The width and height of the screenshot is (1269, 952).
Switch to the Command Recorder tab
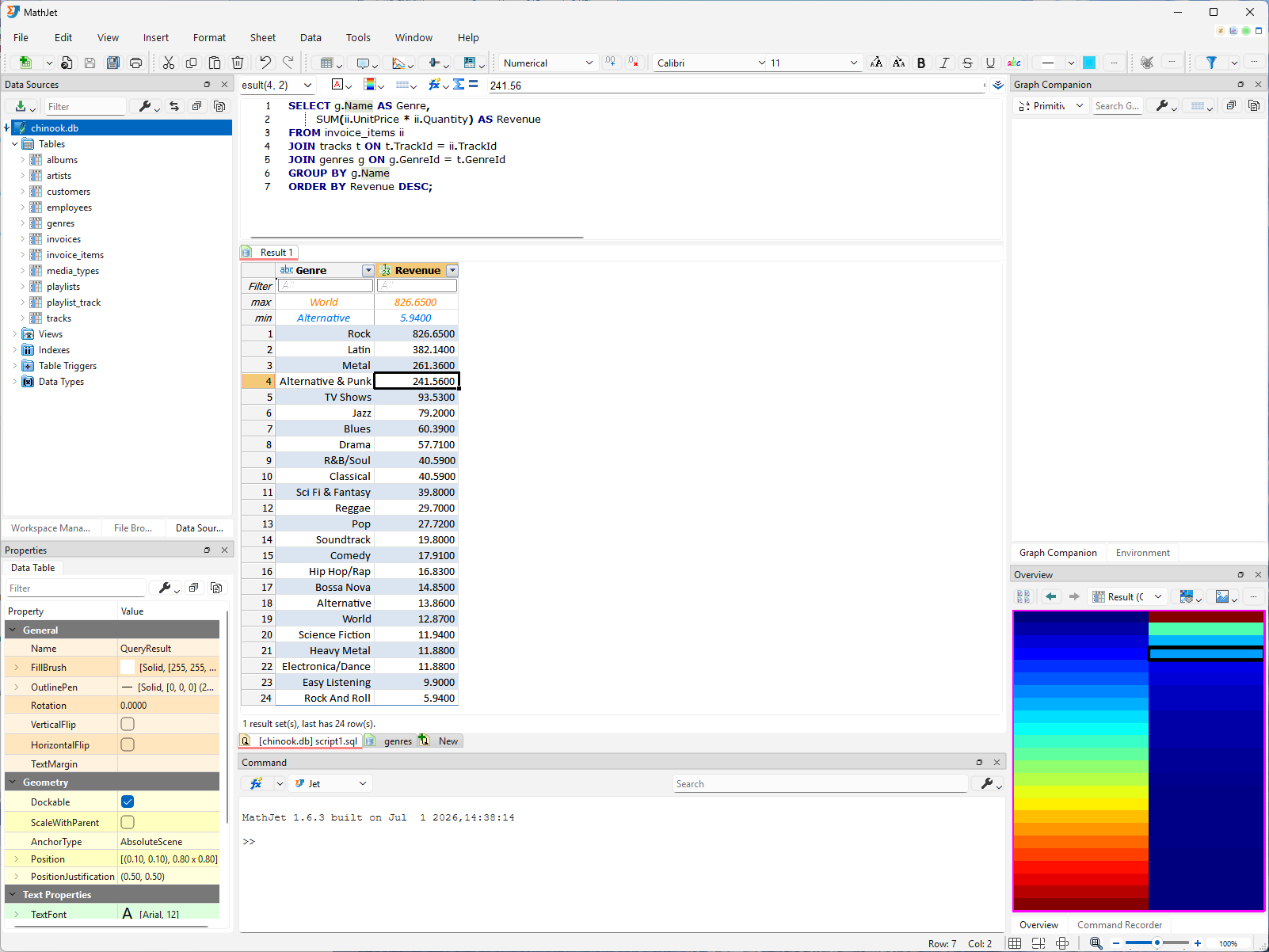1119,925
